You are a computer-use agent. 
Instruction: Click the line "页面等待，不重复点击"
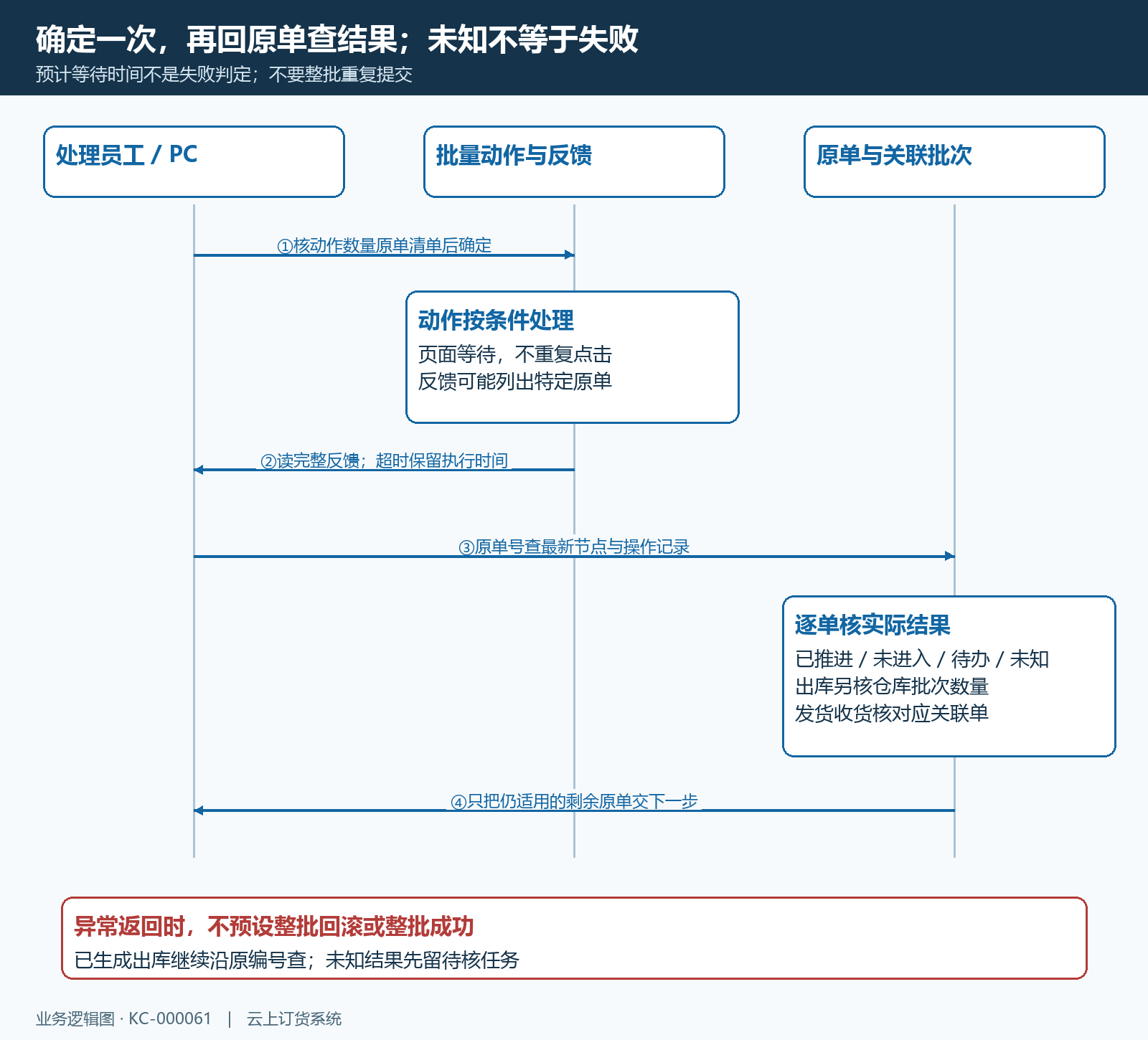click(x=515, y=354)
